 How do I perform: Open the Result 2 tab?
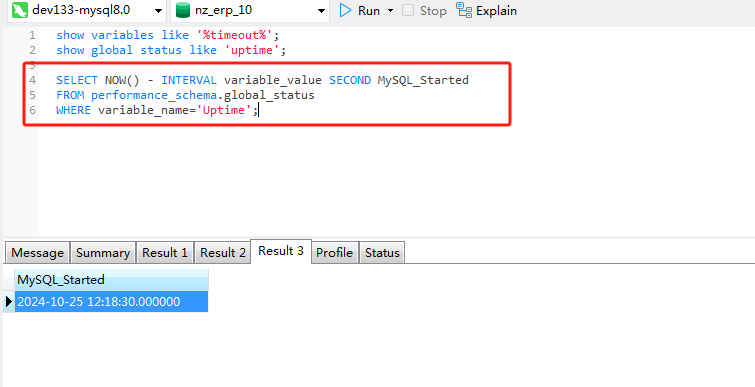coord(223,253)
